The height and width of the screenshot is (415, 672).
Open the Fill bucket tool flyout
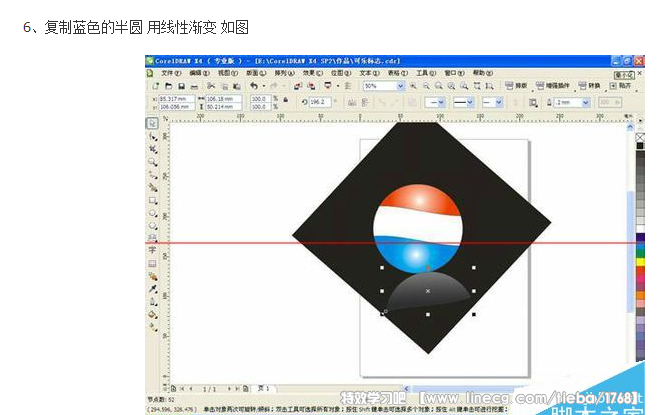click(152, 314)
